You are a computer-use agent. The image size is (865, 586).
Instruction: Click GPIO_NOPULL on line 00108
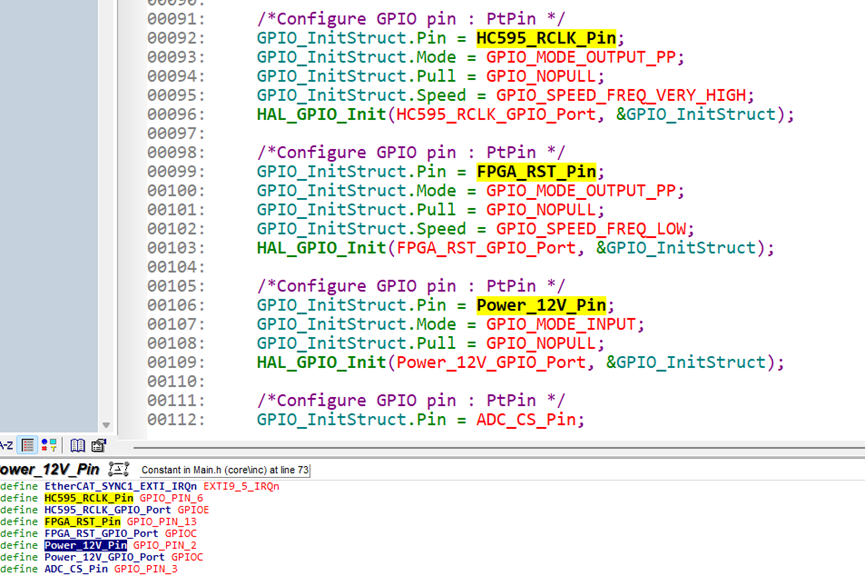pyautogui.click(x=541, y=343)
